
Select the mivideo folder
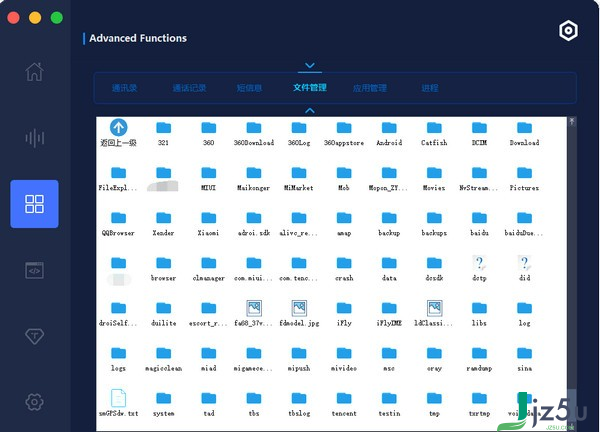[x=344, y=359]
